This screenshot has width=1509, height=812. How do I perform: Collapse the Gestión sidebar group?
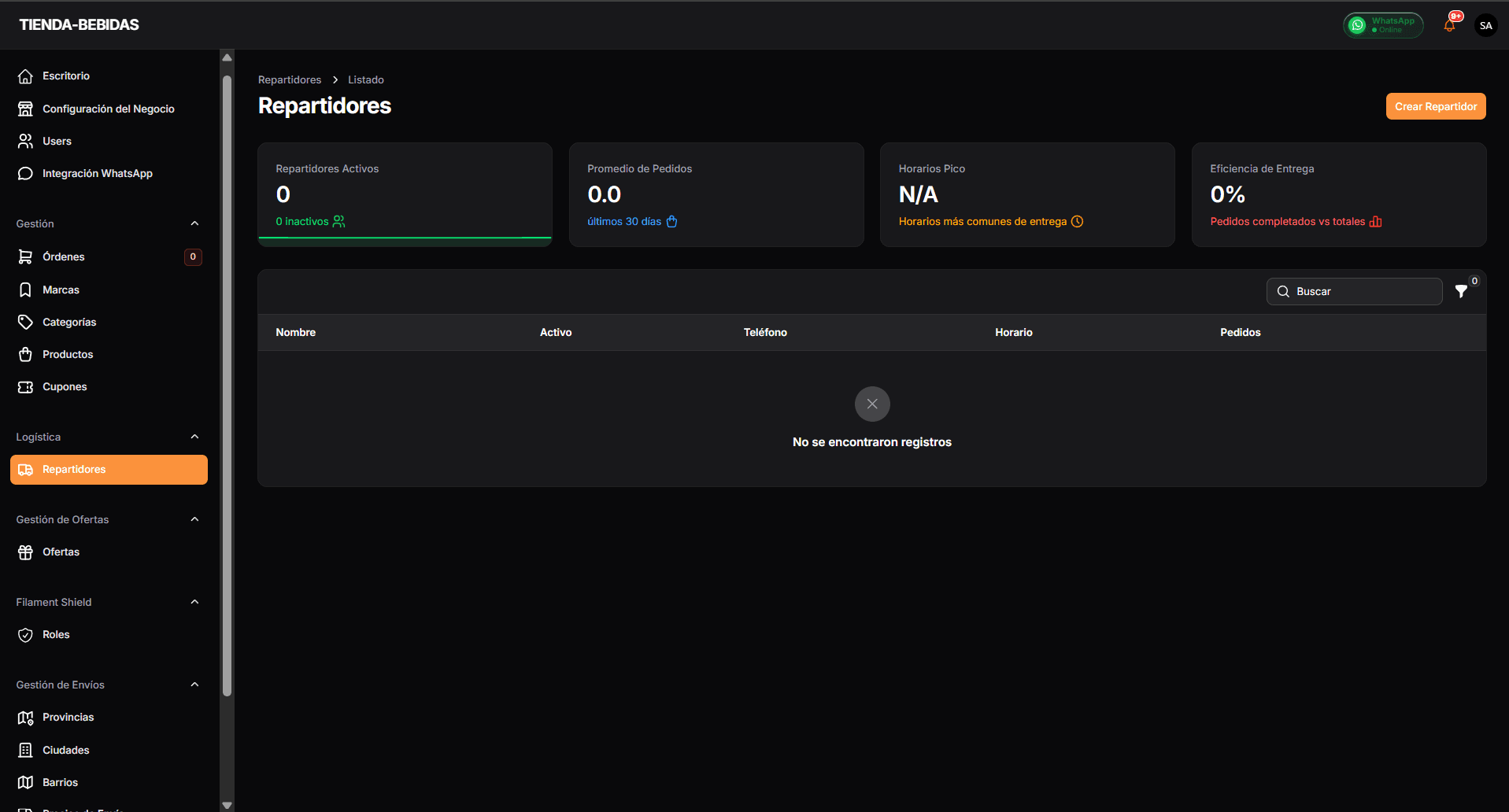[x=194, y=223]
